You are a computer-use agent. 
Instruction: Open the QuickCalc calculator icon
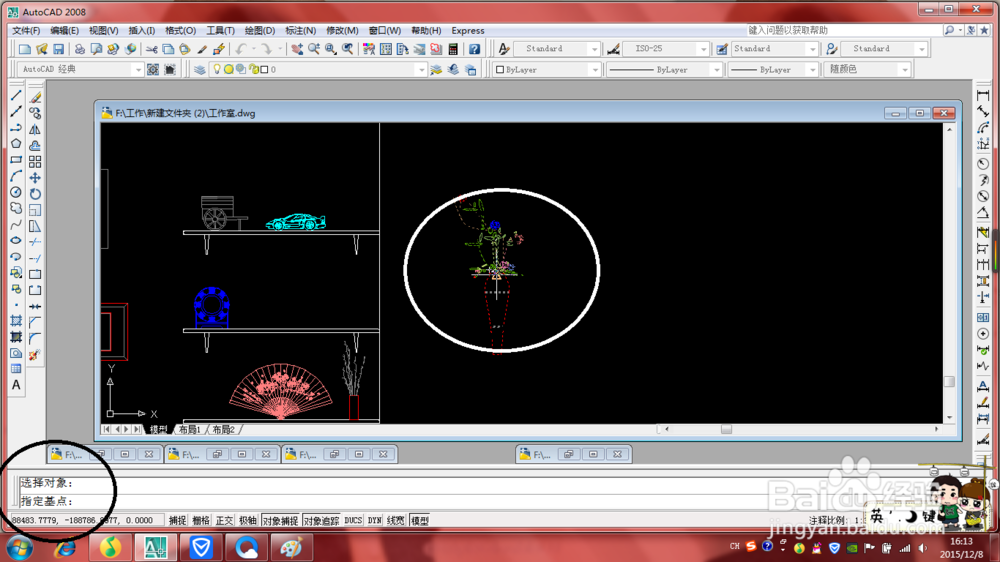(x=453, y=49)
